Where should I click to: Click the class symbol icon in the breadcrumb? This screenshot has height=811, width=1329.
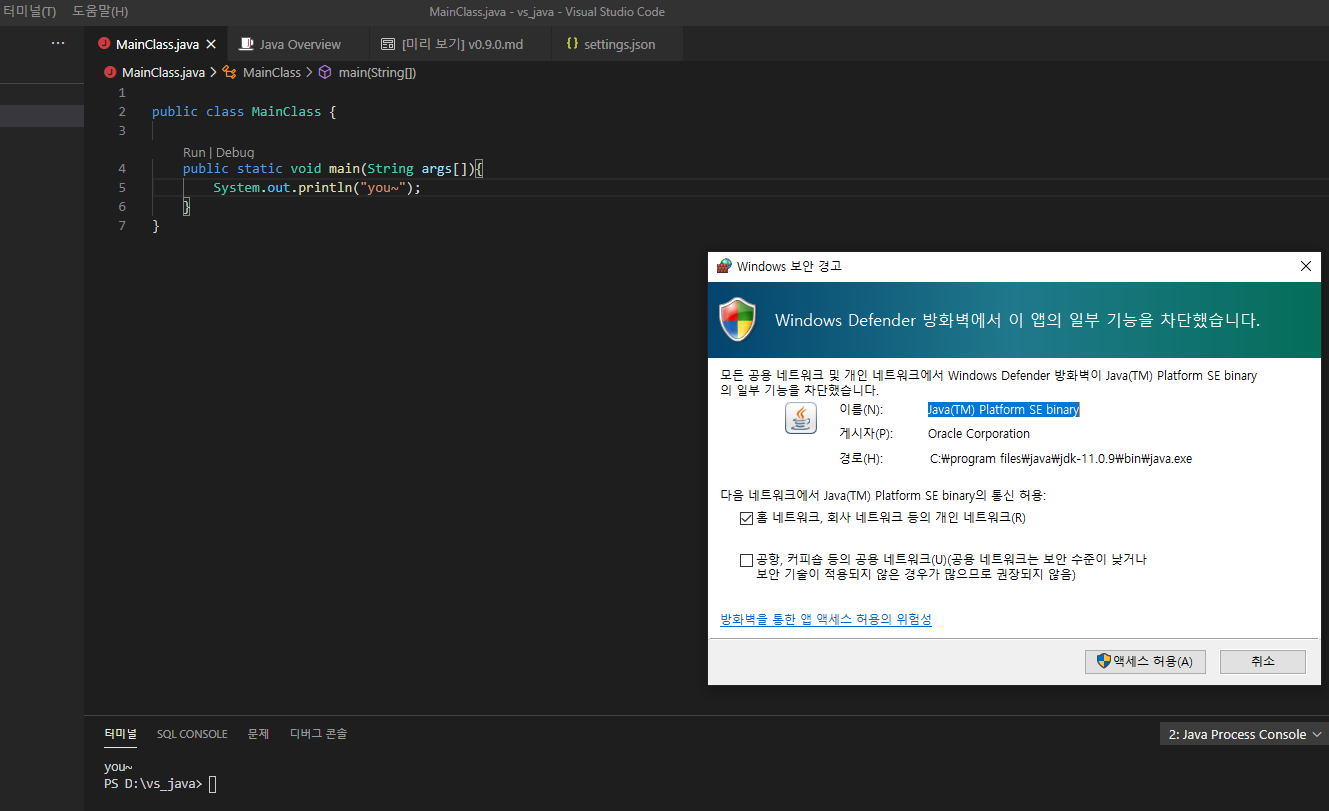coord(229,72)
